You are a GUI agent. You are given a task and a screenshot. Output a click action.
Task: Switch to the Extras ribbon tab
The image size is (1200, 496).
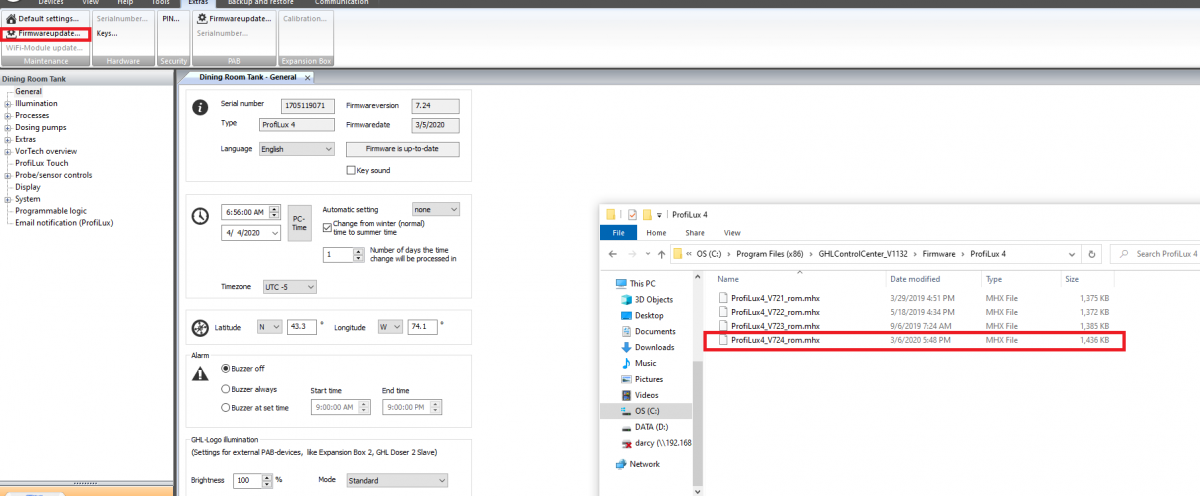pyautogui.click(x=198, y=3)
